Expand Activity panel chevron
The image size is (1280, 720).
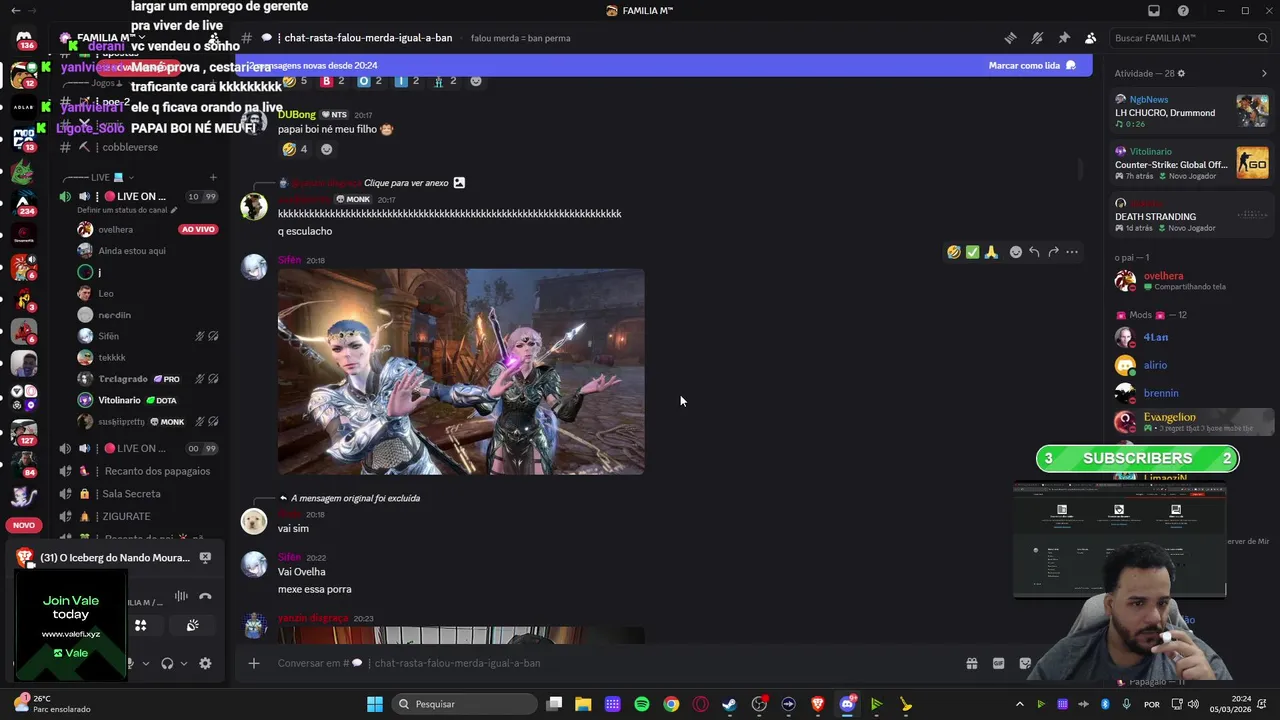click(x=1264, y=74)
